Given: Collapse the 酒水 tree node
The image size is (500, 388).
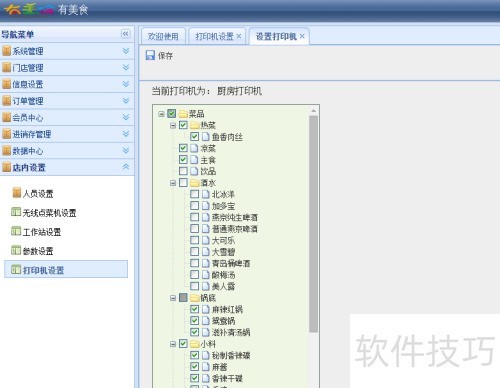Looking at the screenshot, I should coord(173,183).
